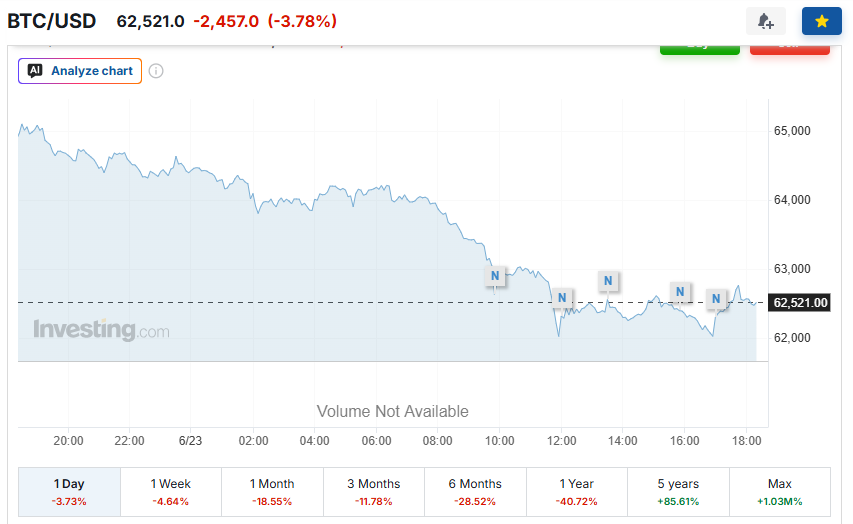Click the news marker near 17:00
This screenshot has width=853, height=524.
pyautogui.click(x=716, y=299)
